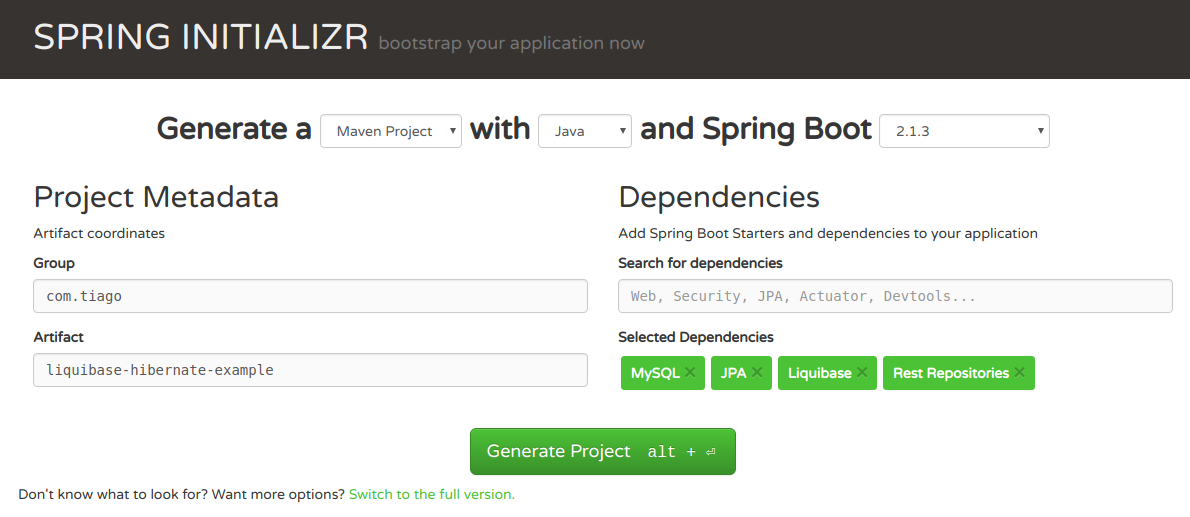Click the MySQL dependency tag label
Viewport: 1190px width, 517px height.
pos(655,373)
